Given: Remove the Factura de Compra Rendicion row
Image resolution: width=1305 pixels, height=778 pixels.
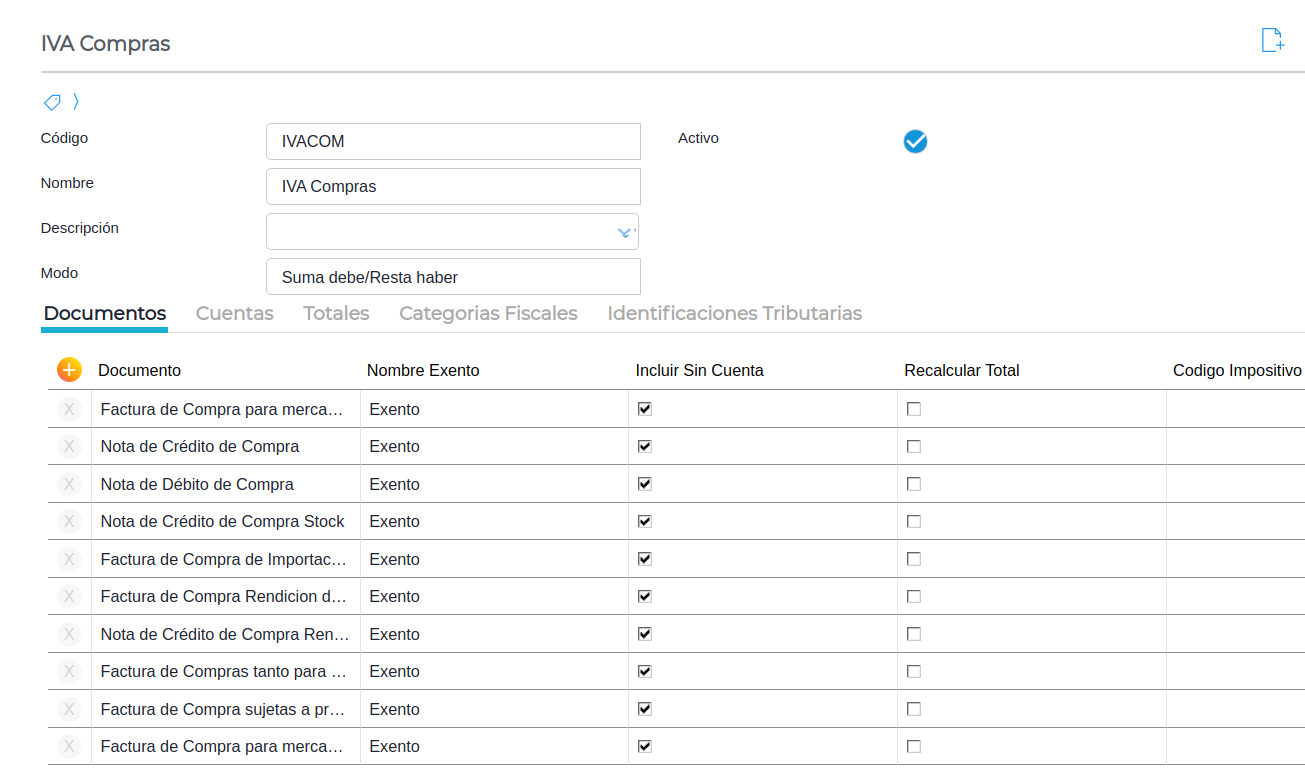Looking at the screenshot, I should pos(69,596).
